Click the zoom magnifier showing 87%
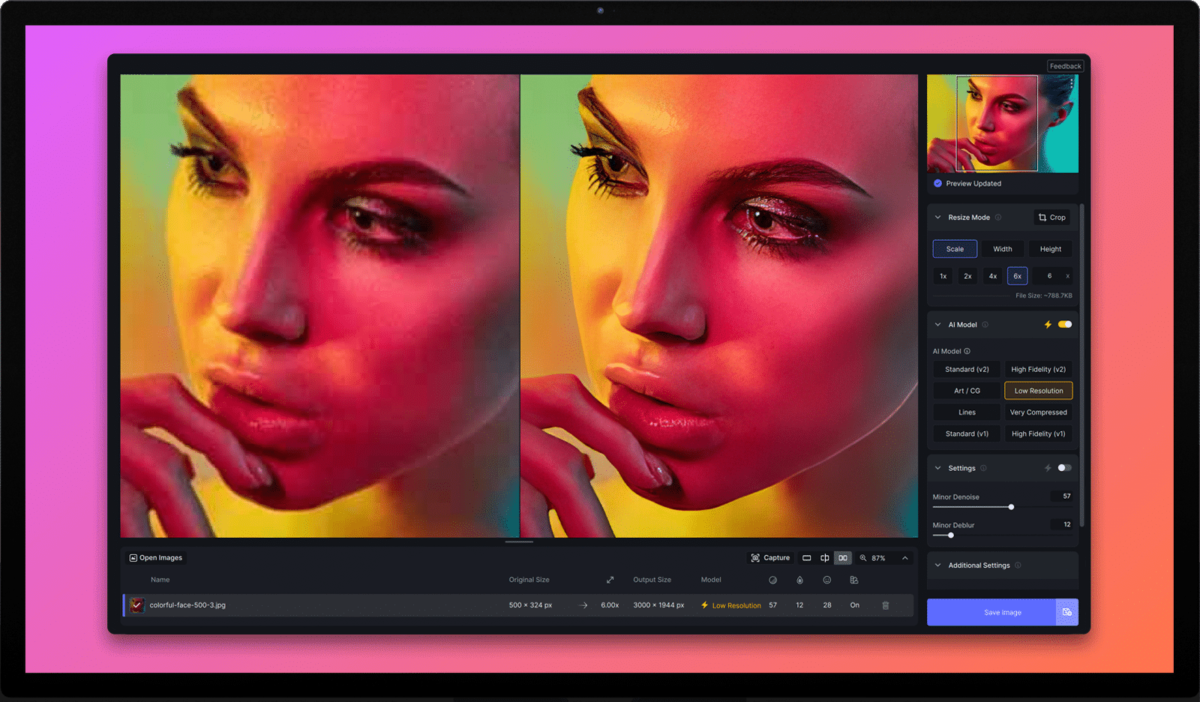Viewport: 1200px width, 702px height. tap(863, 558)
